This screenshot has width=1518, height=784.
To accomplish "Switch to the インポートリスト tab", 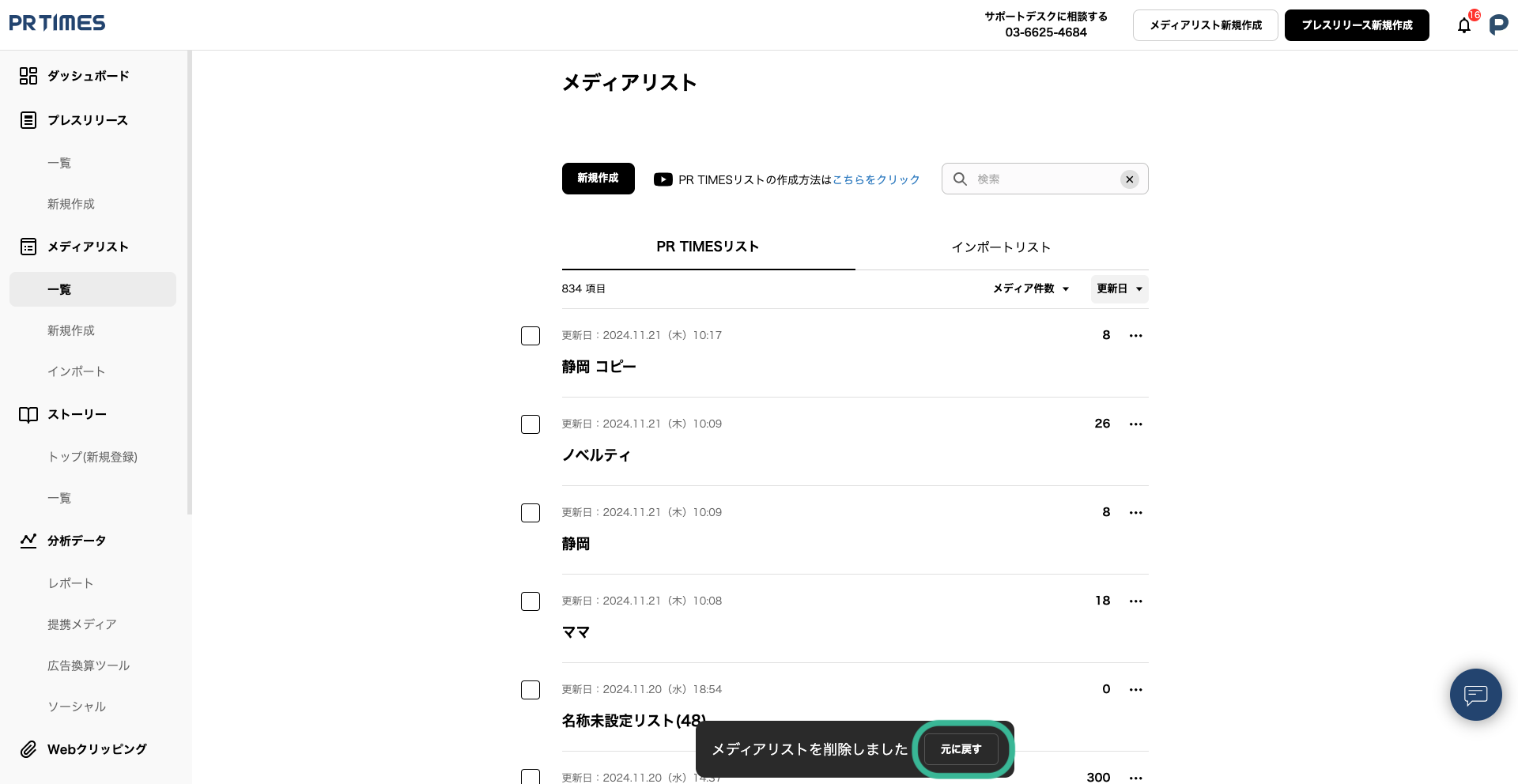I will click(1001, 247).
